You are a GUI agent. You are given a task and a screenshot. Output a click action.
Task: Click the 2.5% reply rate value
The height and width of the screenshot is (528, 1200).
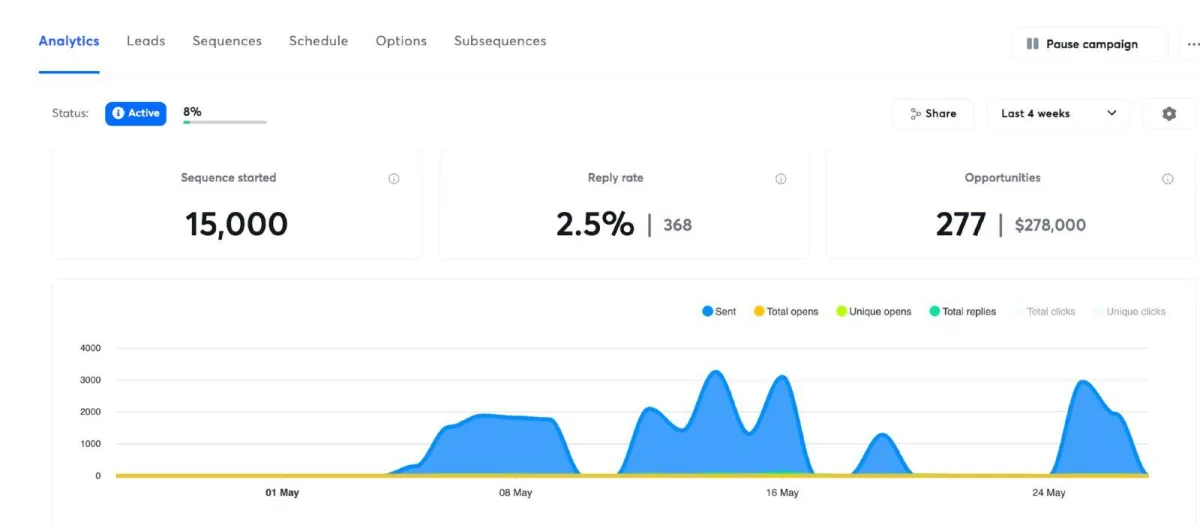(x=595, y=224)
